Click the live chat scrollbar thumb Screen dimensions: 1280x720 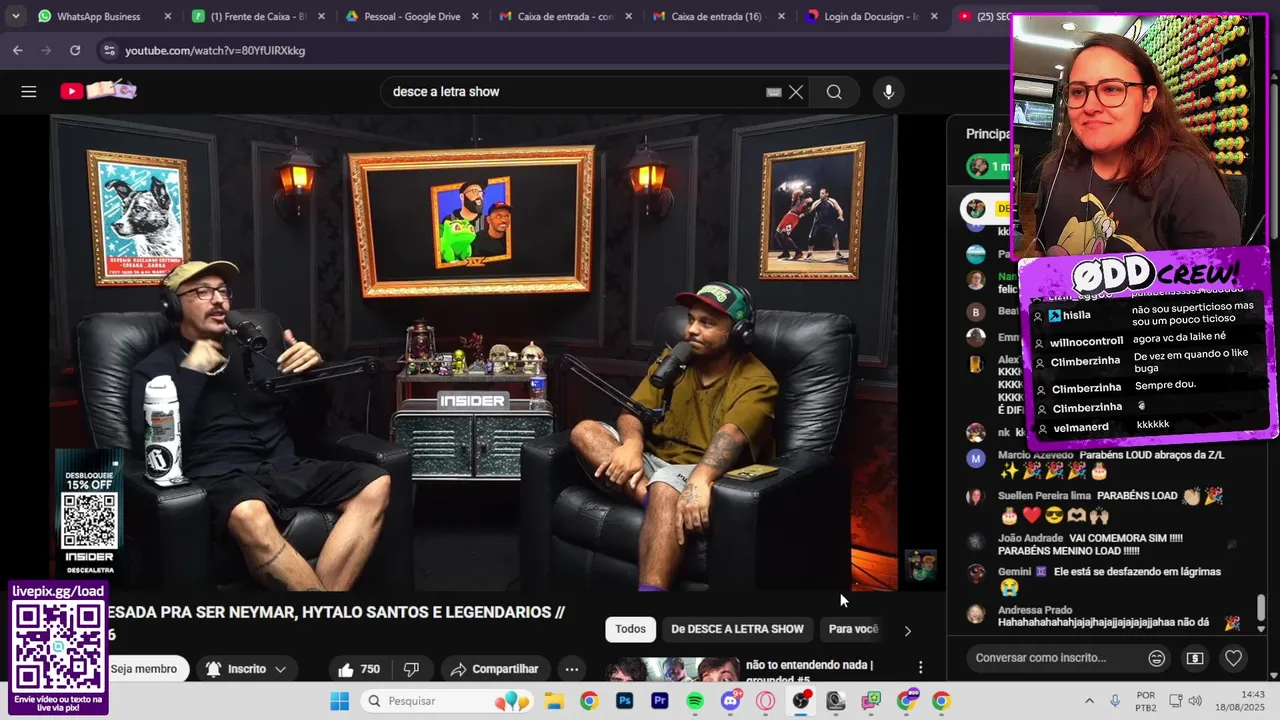tap(1261, 607)
